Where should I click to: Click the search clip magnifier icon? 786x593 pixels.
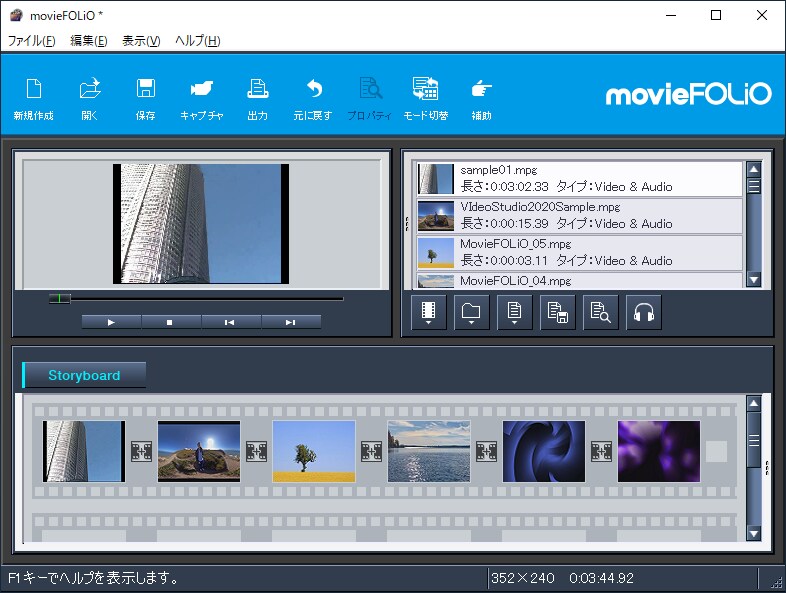[601, 312]
